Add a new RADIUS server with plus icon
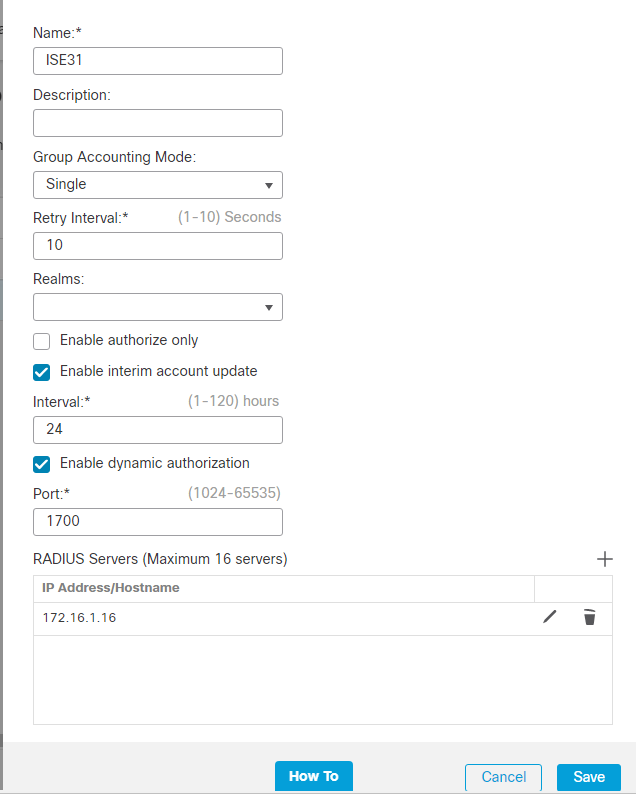 click(x=605, y=559)
